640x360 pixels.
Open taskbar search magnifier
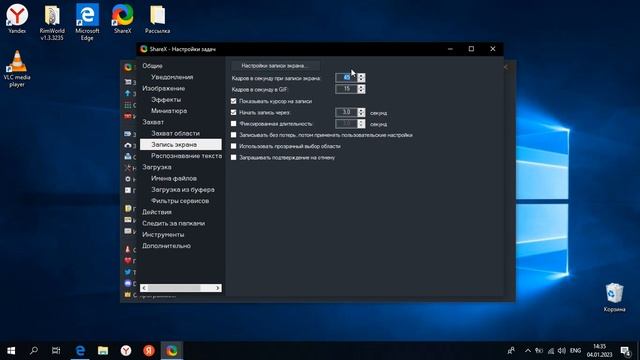34,350
